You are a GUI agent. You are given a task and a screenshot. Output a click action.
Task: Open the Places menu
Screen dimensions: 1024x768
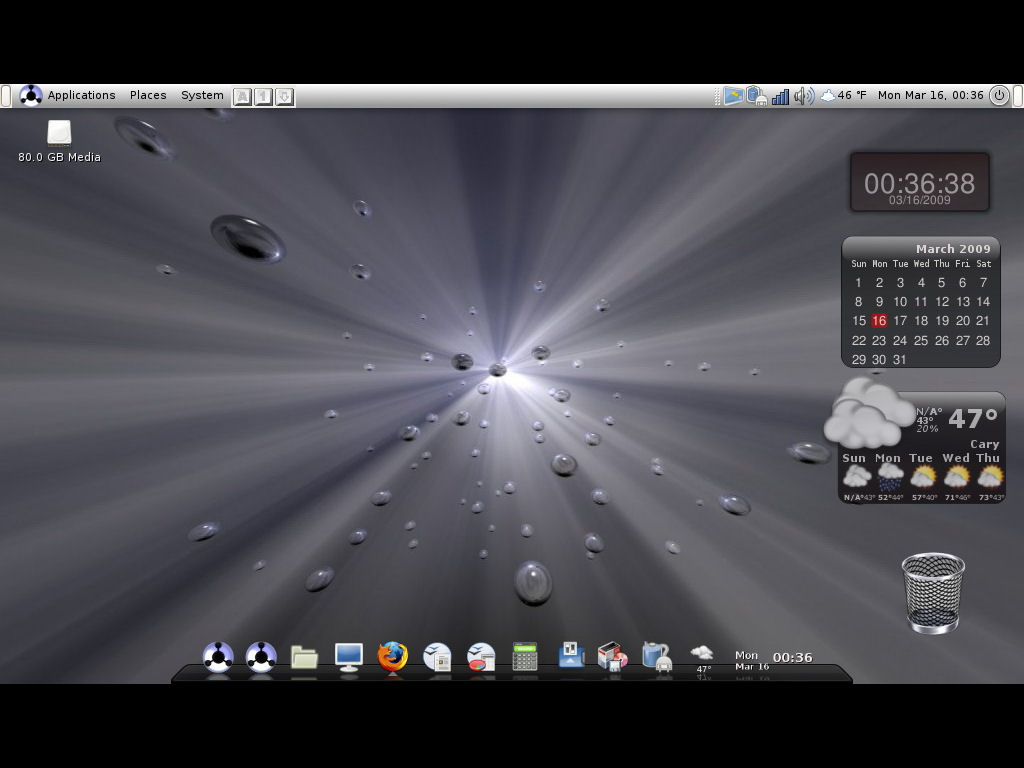[x=148, y=96]
